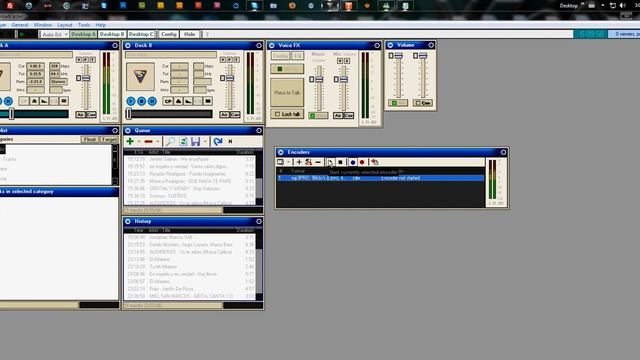Viewport: 640px width, 360px height.
Task: Open the Queue remove dropdown arrow
Action: coord(158,141)
